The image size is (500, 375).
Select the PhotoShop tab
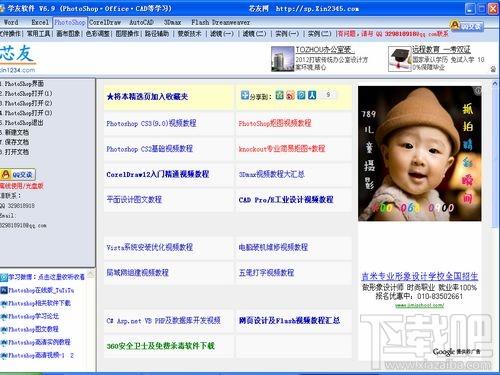point(70,22)
